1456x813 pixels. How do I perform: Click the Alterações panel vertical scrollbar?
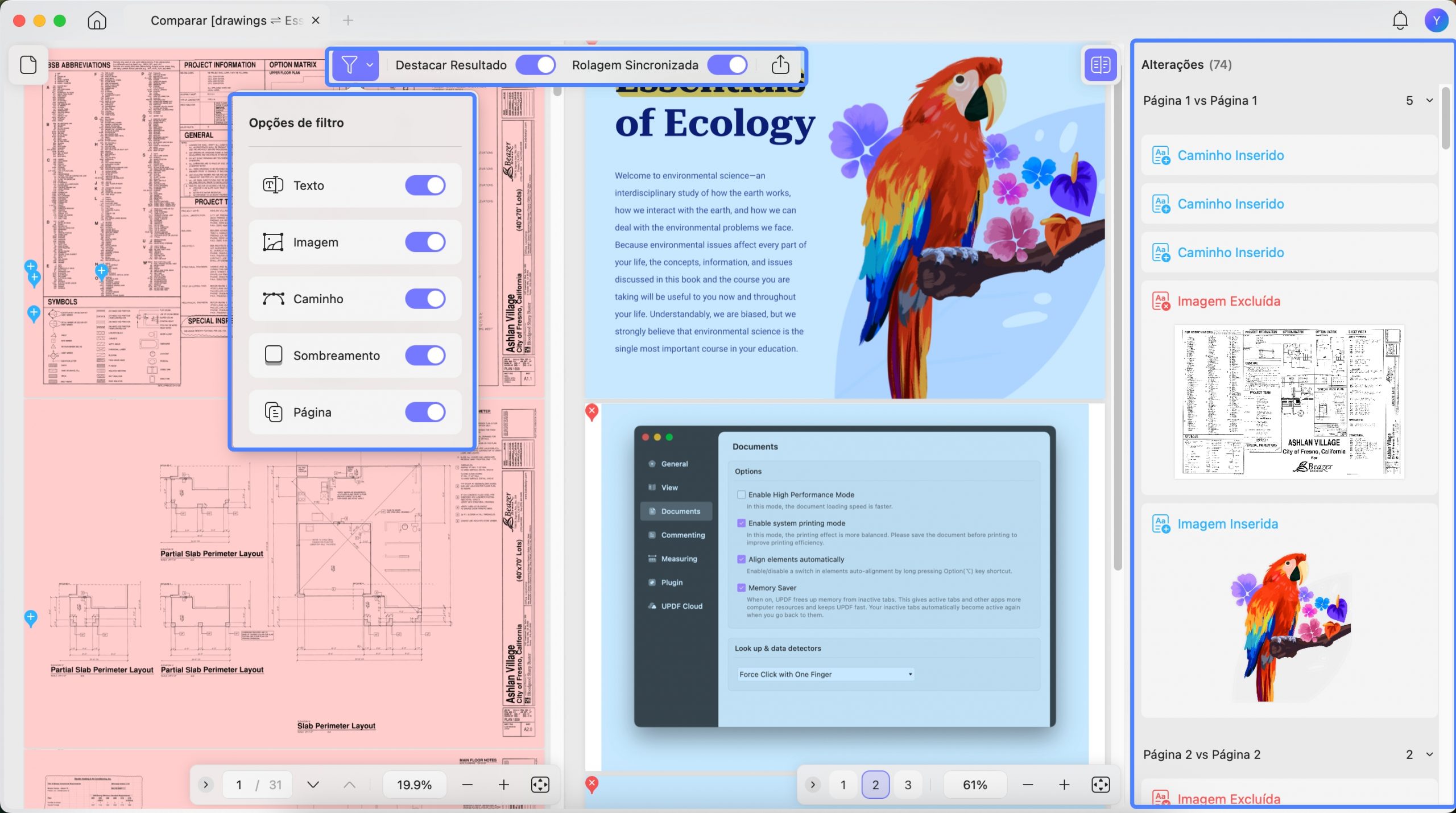pyautogui.click(x=1446, y=118)
